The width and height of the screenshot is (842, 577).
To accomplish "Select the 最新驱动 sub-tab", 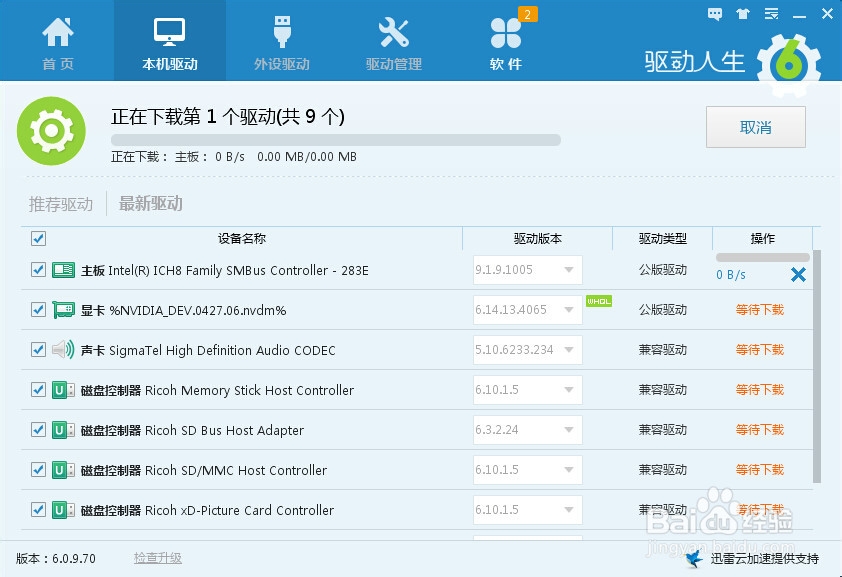I will coord(151,203).
